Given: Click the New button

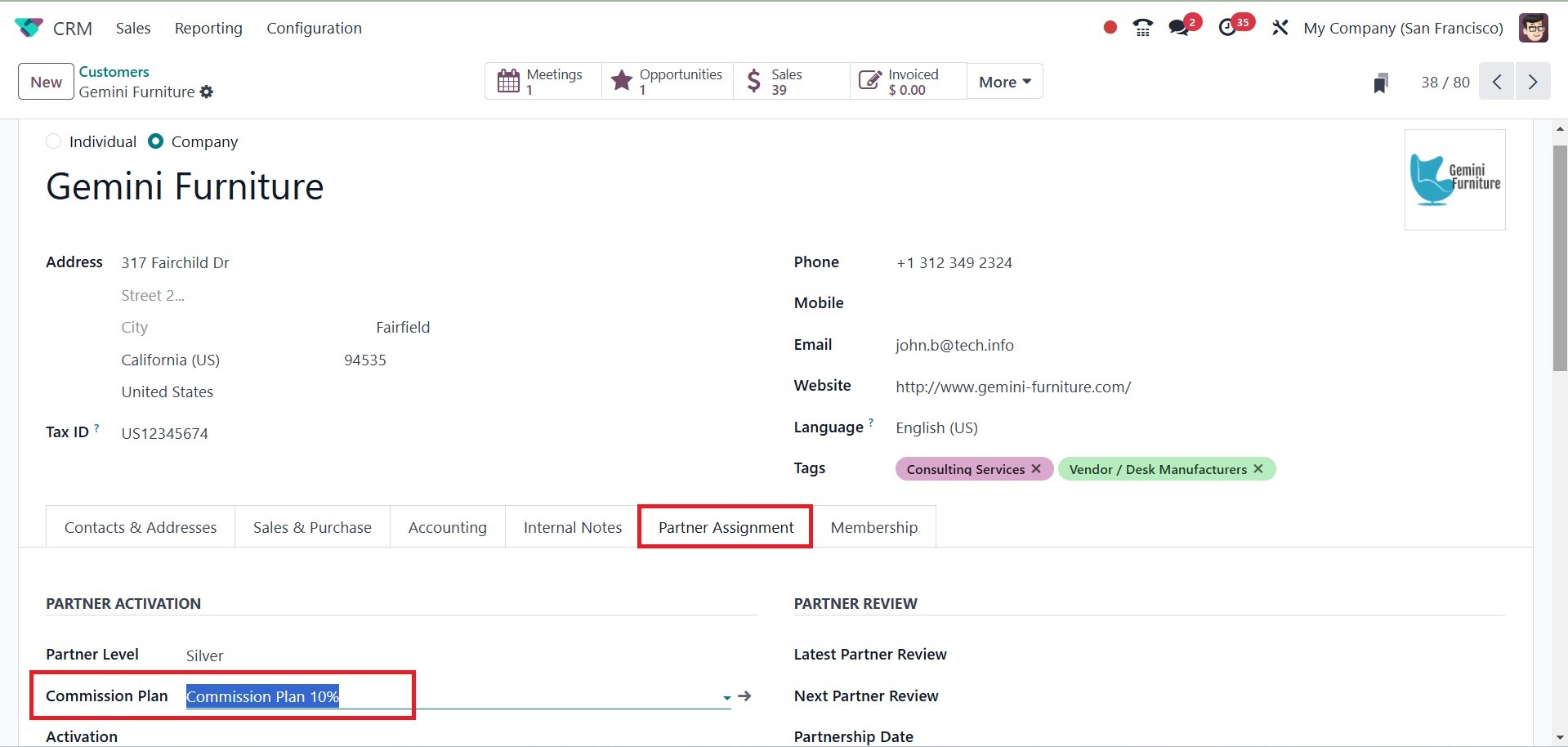Looking at the screenshot, I should pyautogui.click(x=46, y=82).
